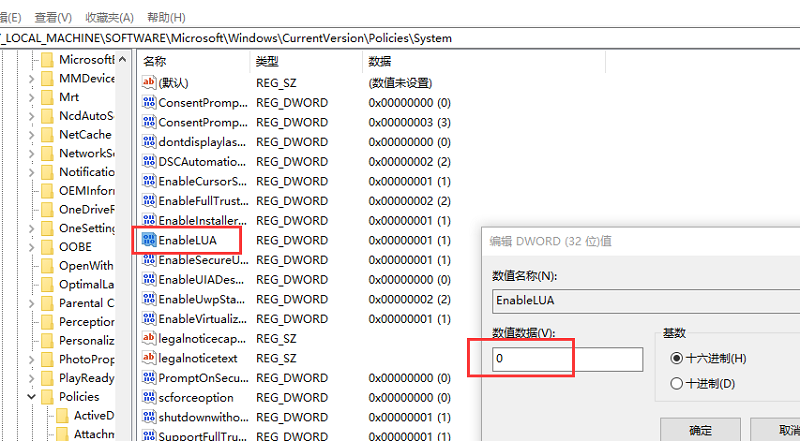The height and width of the screenshot is (441, 800).
Task: Click the PlayReady folder icon
Action: pyautogui.click(x=47, y=378)
